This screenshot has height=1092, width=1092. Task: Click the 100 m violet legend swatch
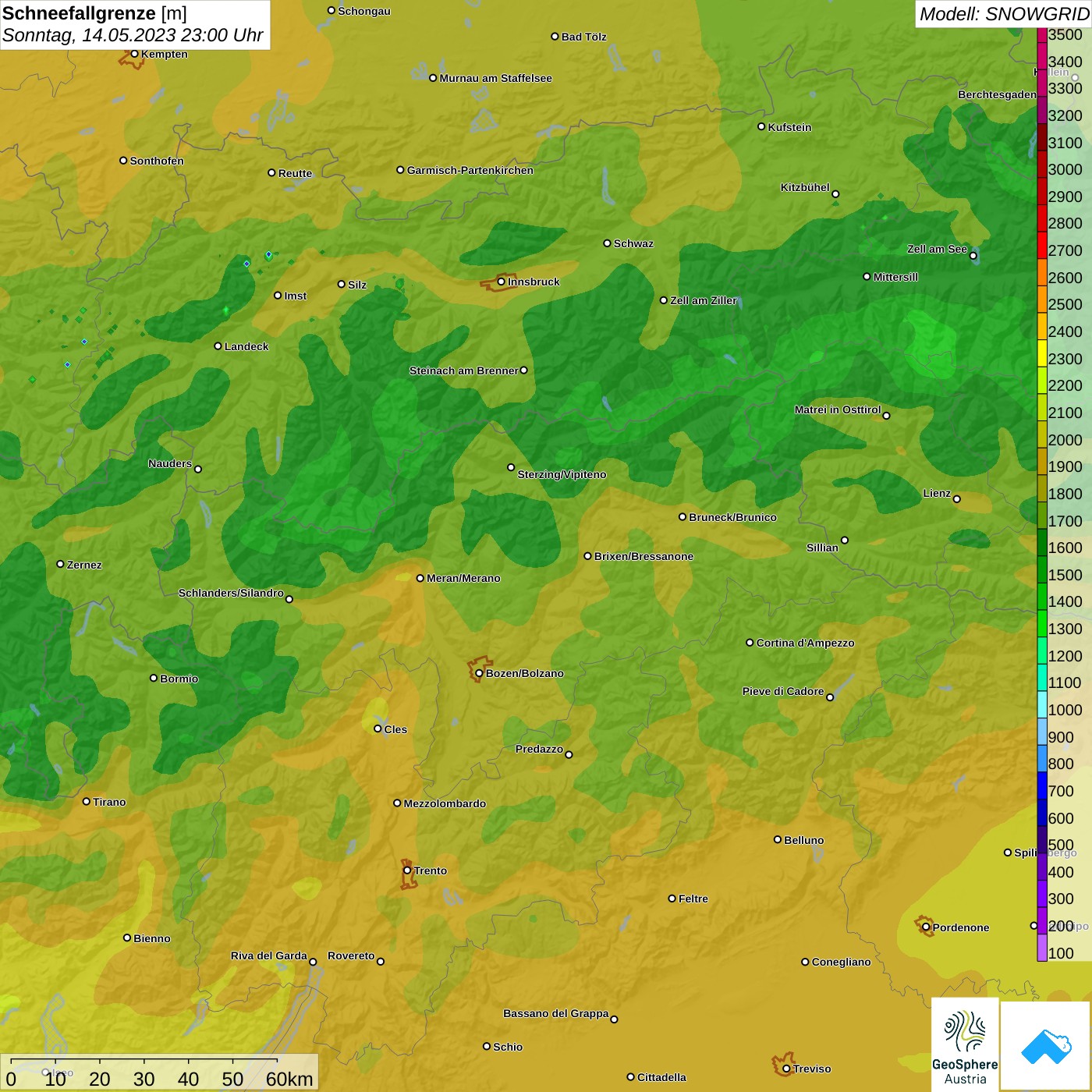pos(1042,948)
